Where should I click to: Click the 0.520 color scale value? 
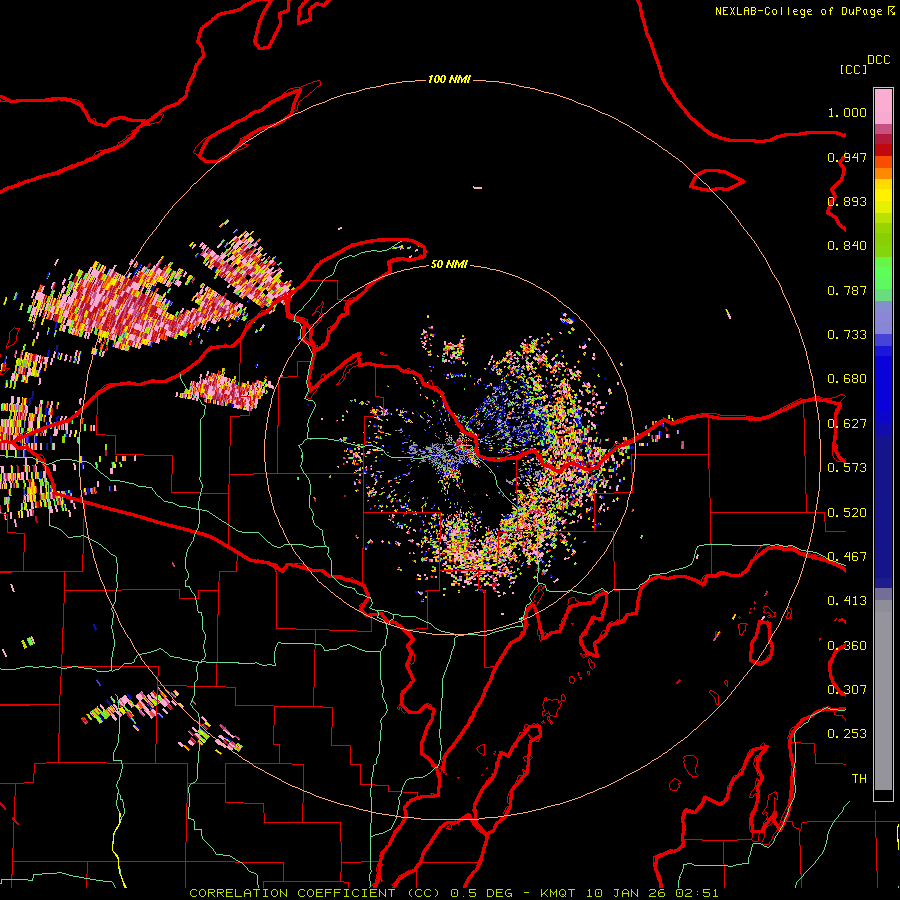(847, 513)
